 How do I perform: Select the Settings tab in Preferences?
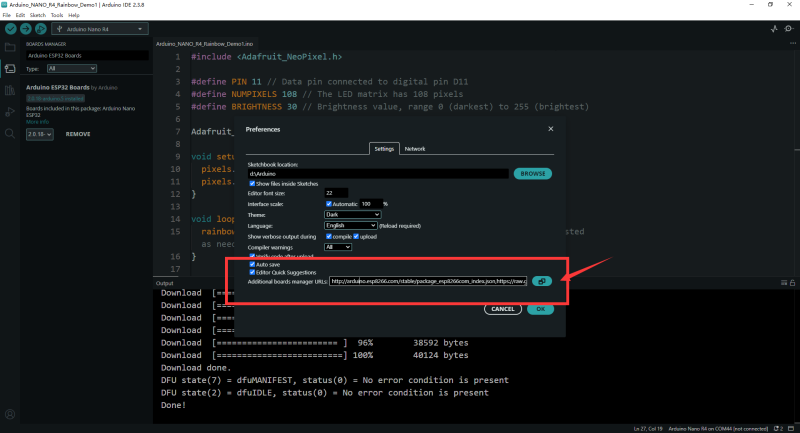click(384, 149)
